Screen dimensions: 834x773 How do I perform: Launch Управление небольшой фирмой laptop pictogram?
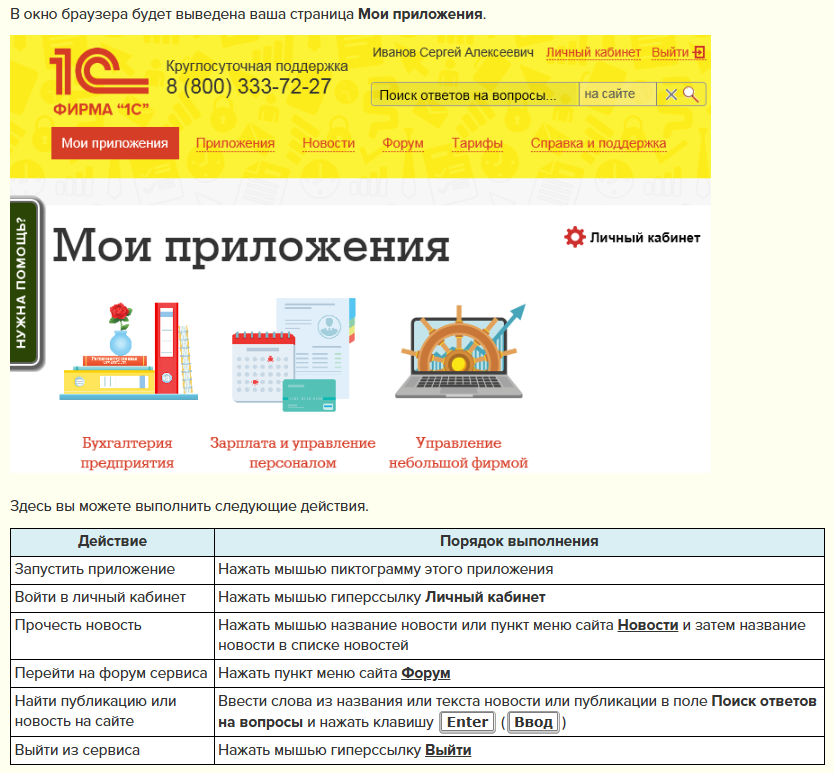pos(460,351)
